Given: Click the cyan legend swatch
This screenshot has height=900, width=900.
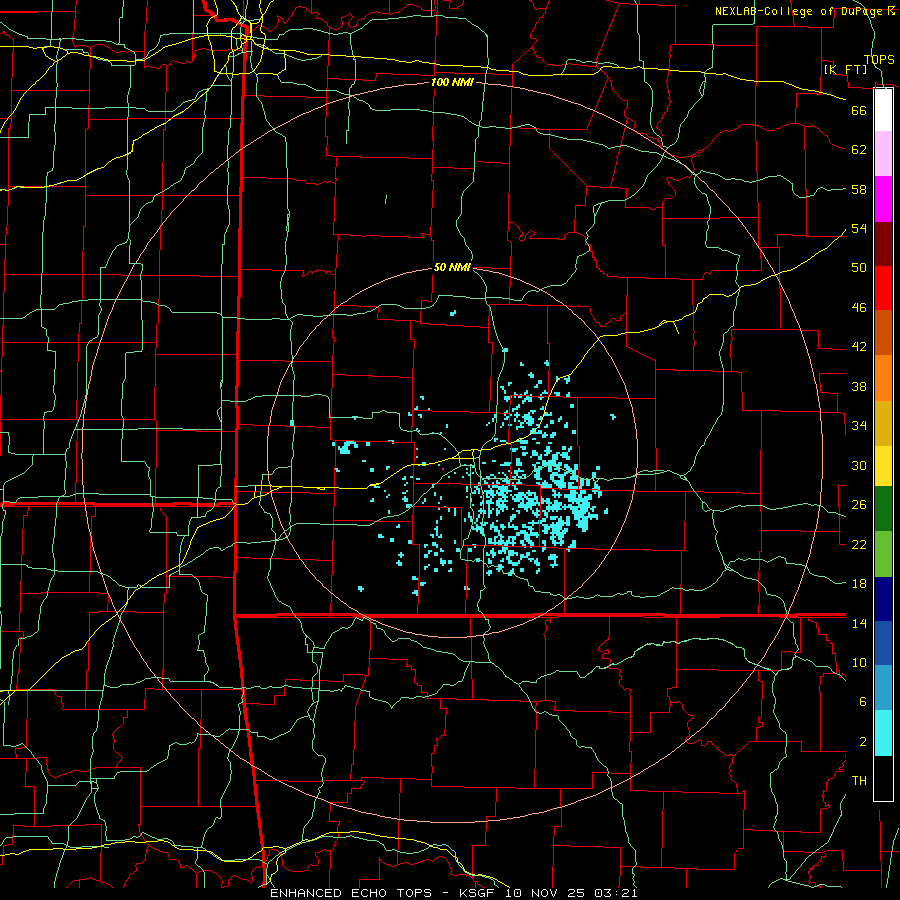Looking at the screenshot, I should 883,733.
